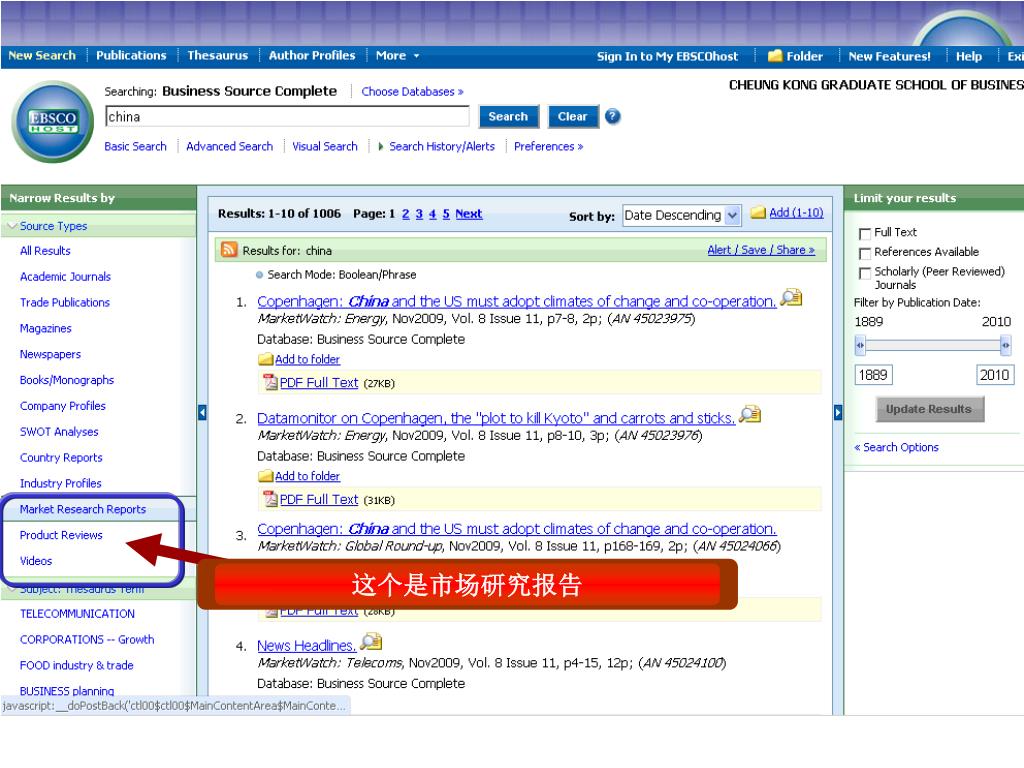Filter by Product Reviews
The height and width of the screenshot is (768, 1024).
(61, 535)
